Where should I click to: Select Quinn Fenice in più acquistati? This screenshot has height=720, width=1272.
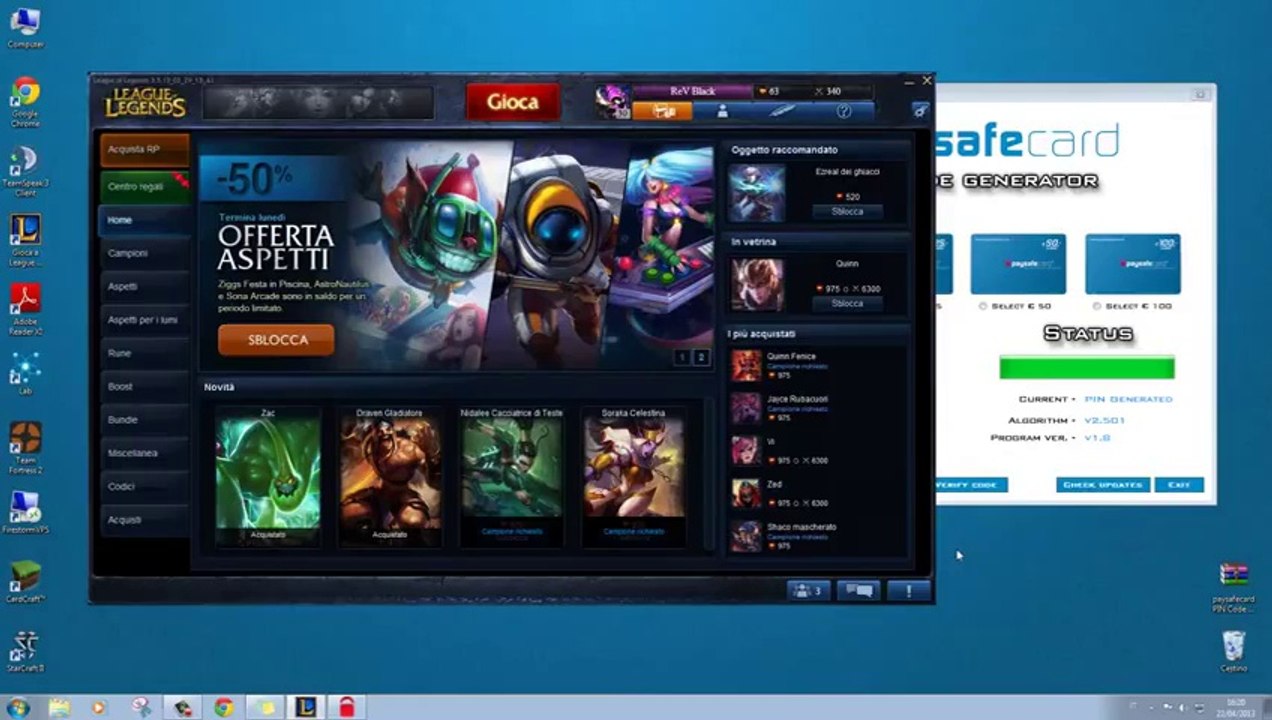[x=817, y=366]
